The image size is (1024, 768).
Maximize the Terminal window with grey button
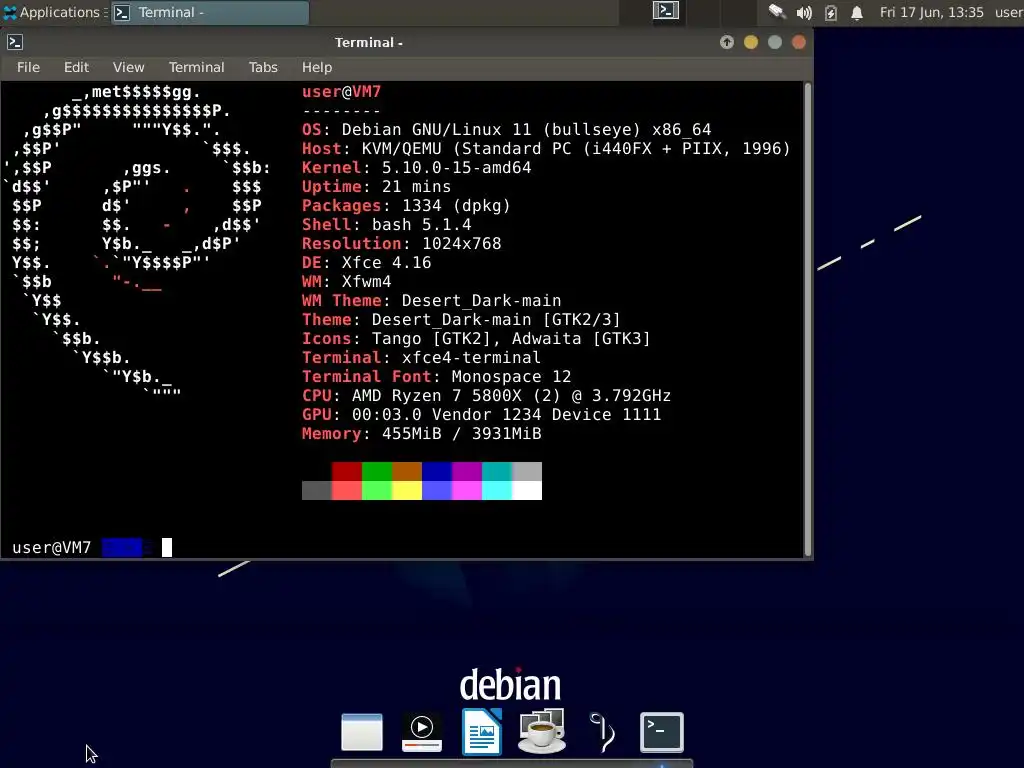pyautogui.click(x=775, y=42)
